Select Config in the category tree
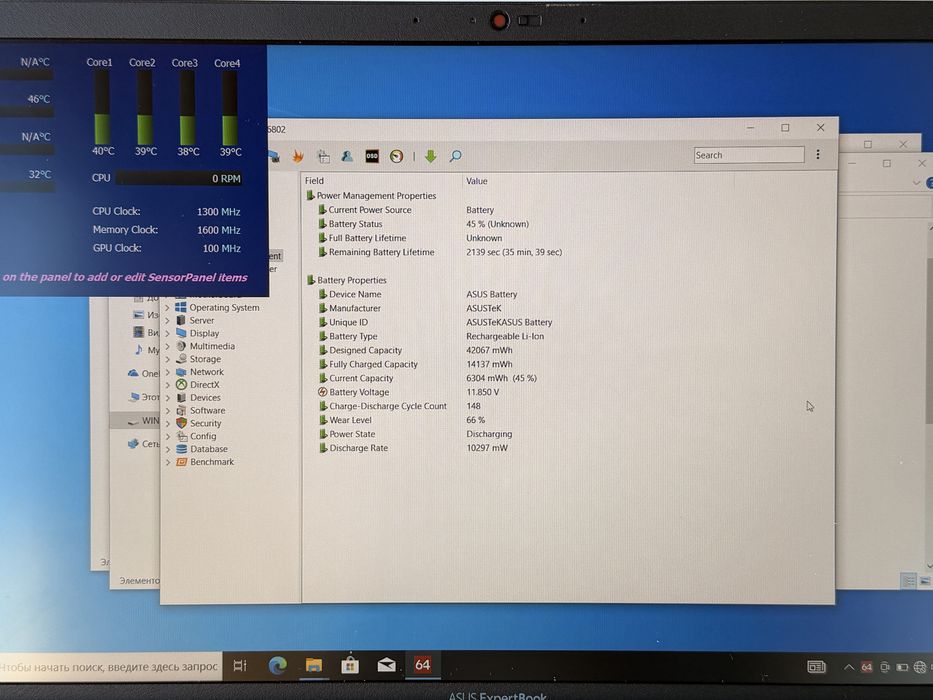 click(203, 436)
